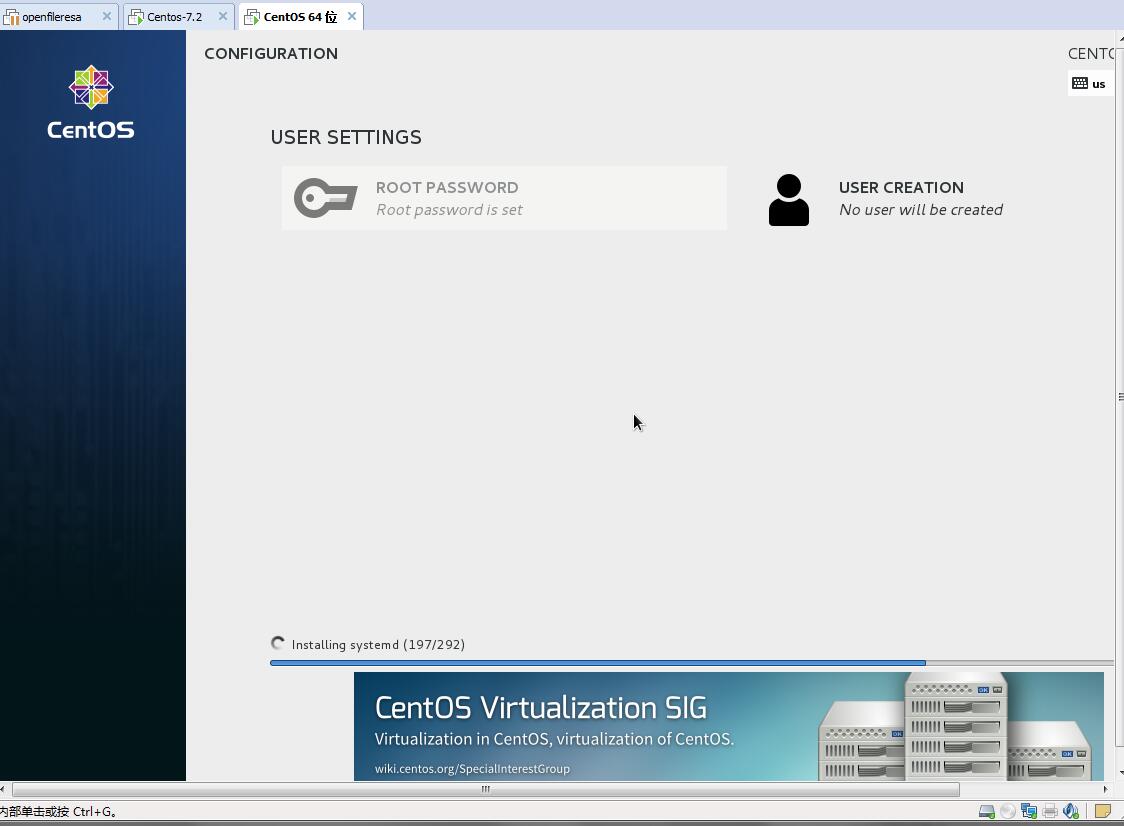
Task: Click the horizontal scrollbar left arrow
Action: click(3, 789)
